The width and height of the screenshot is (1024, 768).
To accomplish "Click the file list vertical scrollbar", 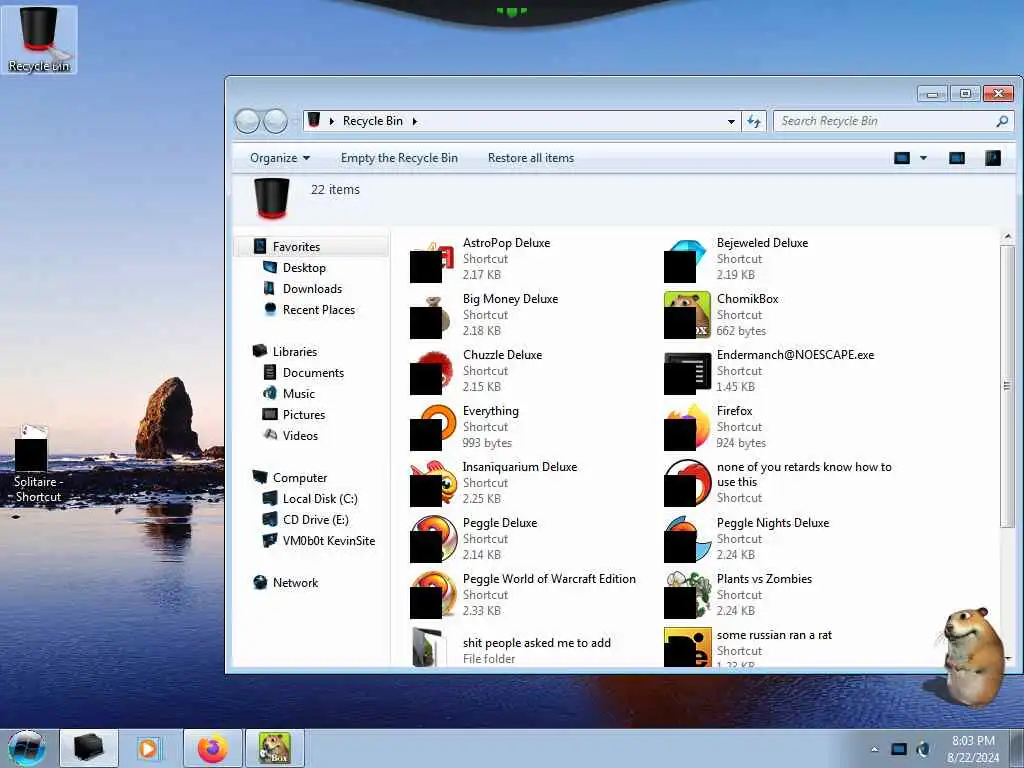I will click(x=1007, y=385).
